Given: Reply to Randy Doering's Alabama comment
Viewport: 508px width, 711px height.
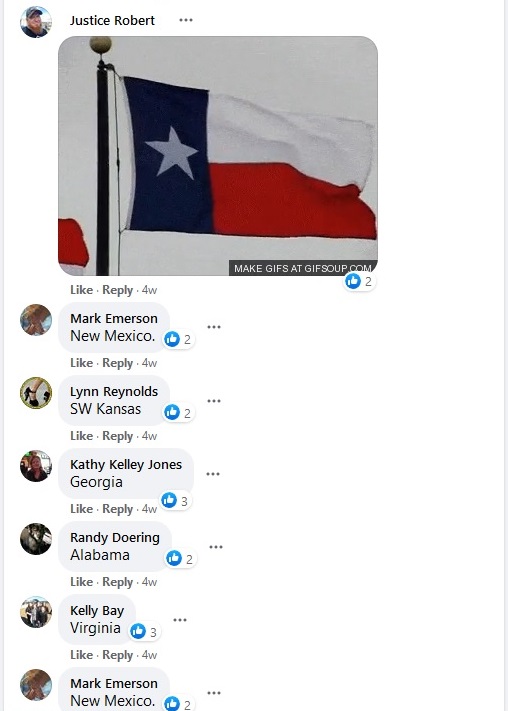Looking at the screenshot, I should click(117, 582).
